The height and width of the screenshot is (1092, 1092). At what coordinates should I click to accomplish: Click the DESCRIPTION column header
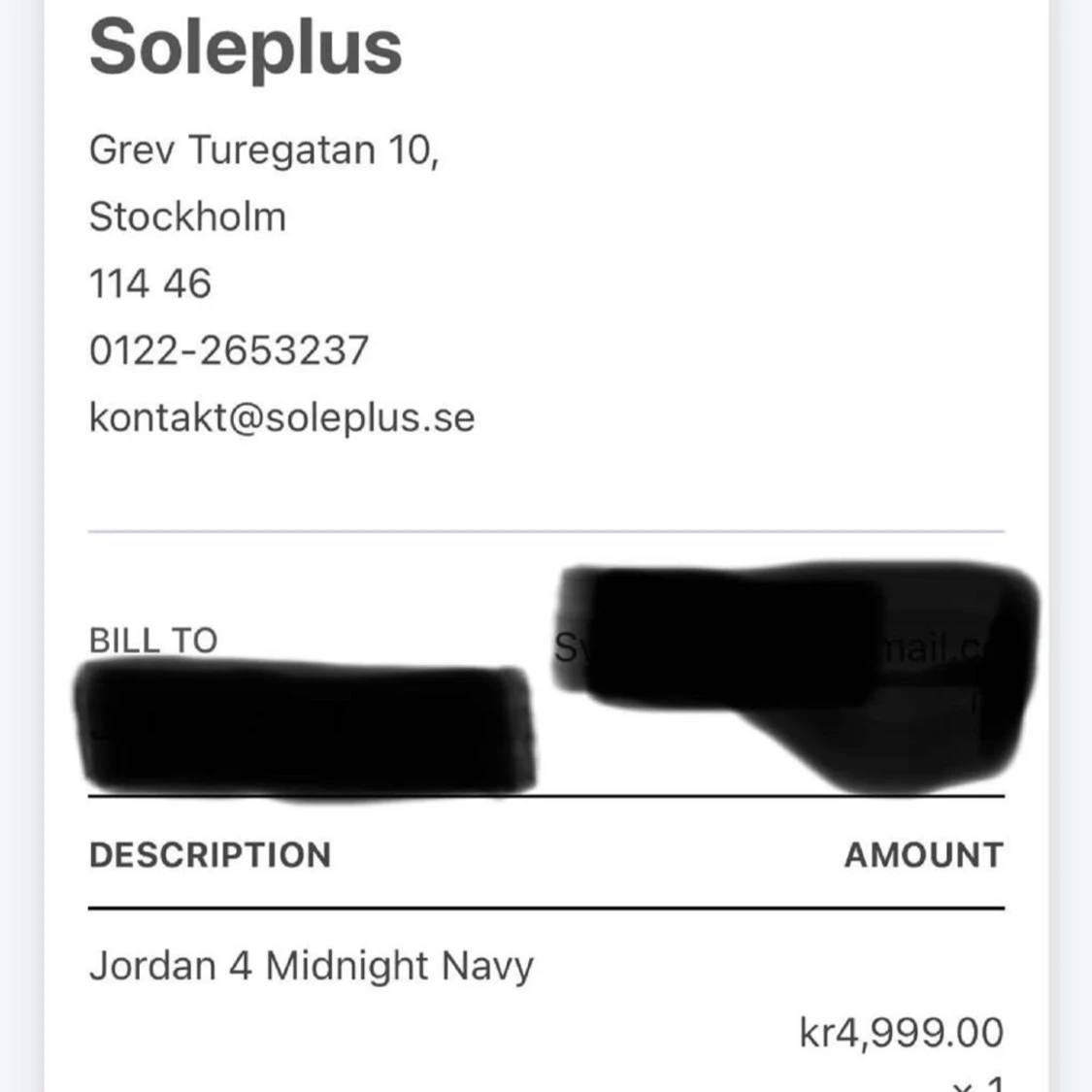point(210,855)
